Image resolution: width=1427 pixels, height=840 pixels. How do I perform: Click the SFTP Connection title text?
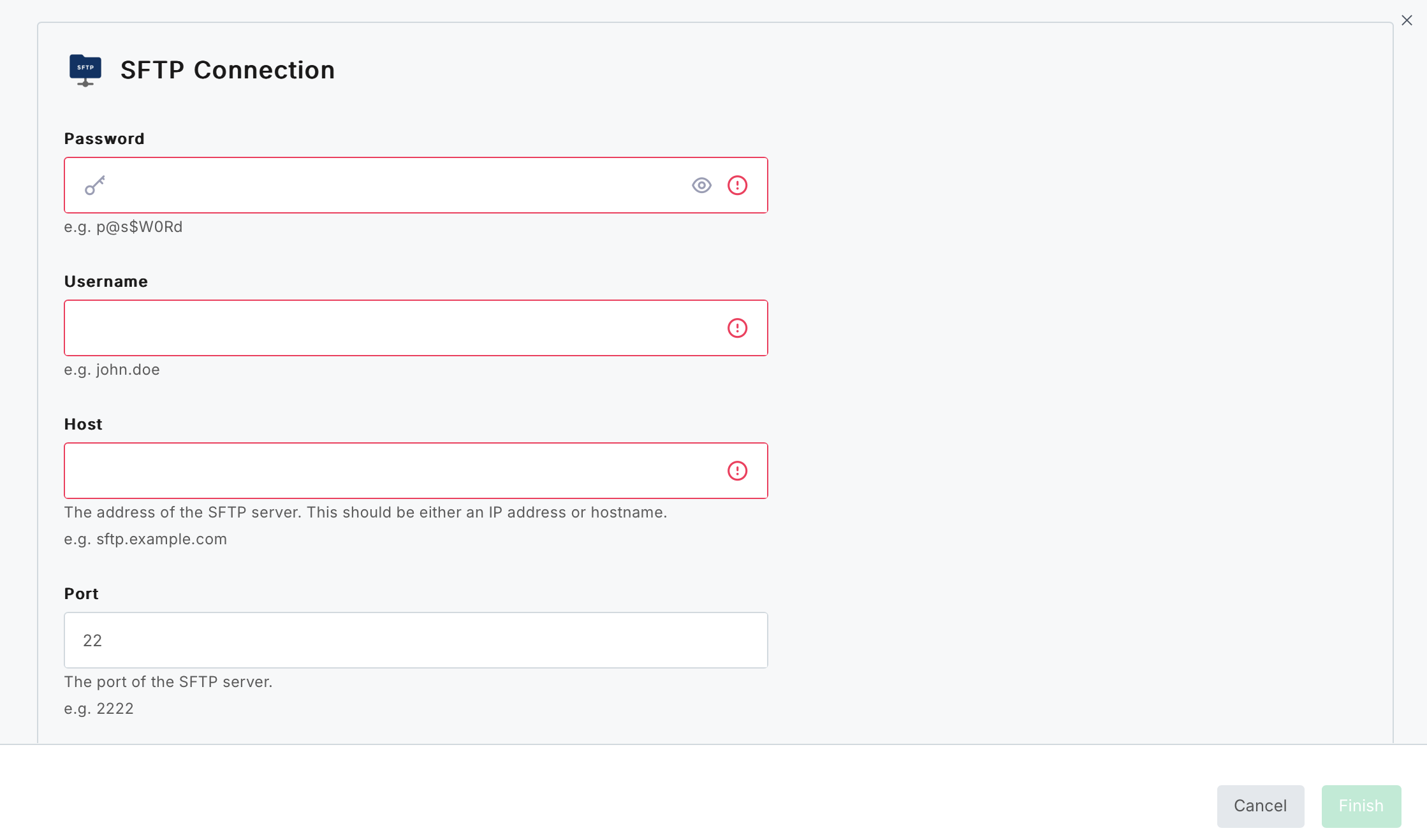(228, 70)
